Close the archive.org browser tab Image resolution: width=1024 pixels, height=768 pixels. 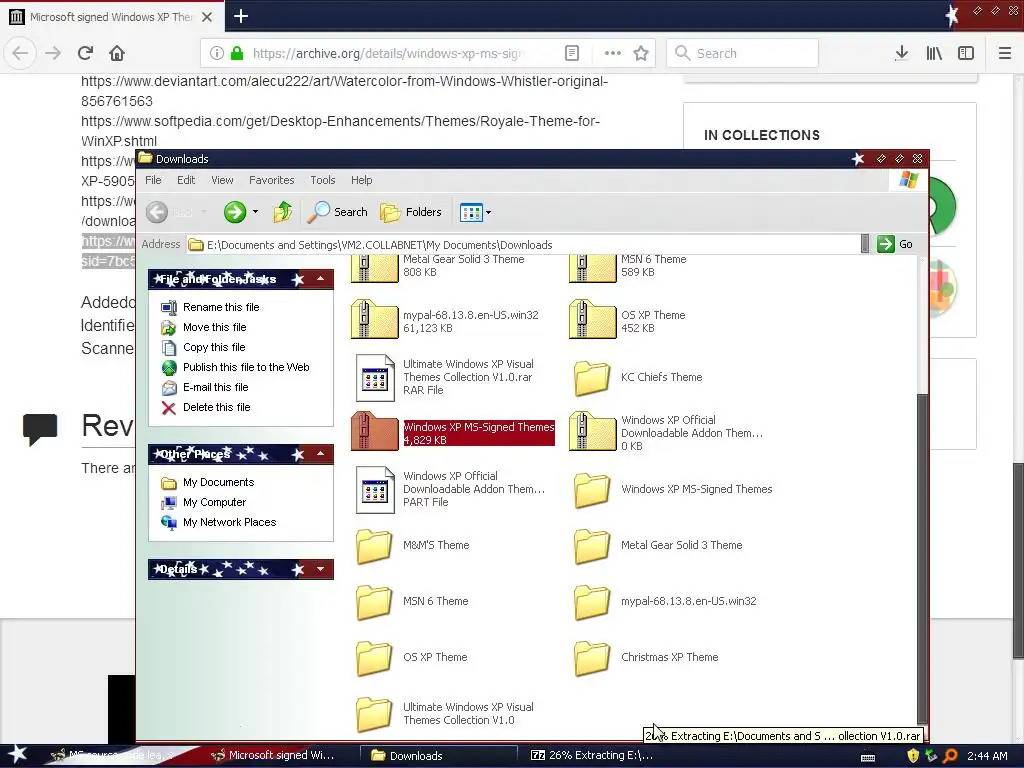point(207,17)
